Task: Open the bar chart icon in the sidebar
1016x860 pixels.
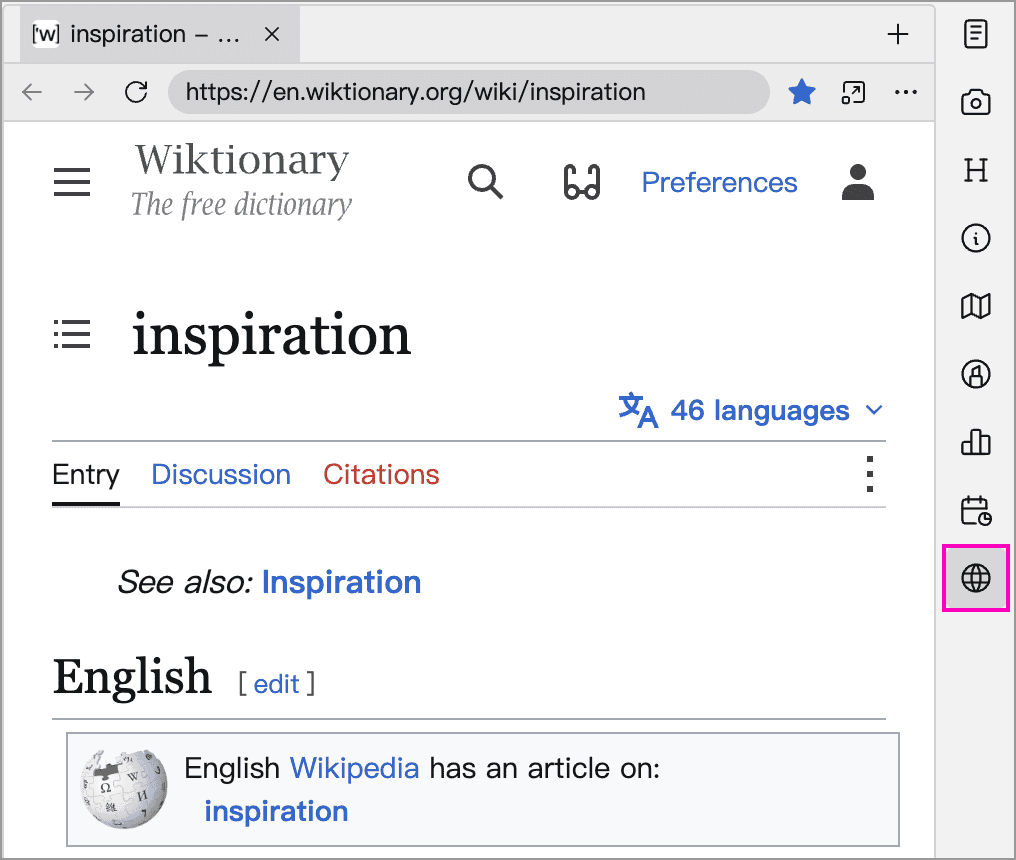Action: (x=975, y=442)
